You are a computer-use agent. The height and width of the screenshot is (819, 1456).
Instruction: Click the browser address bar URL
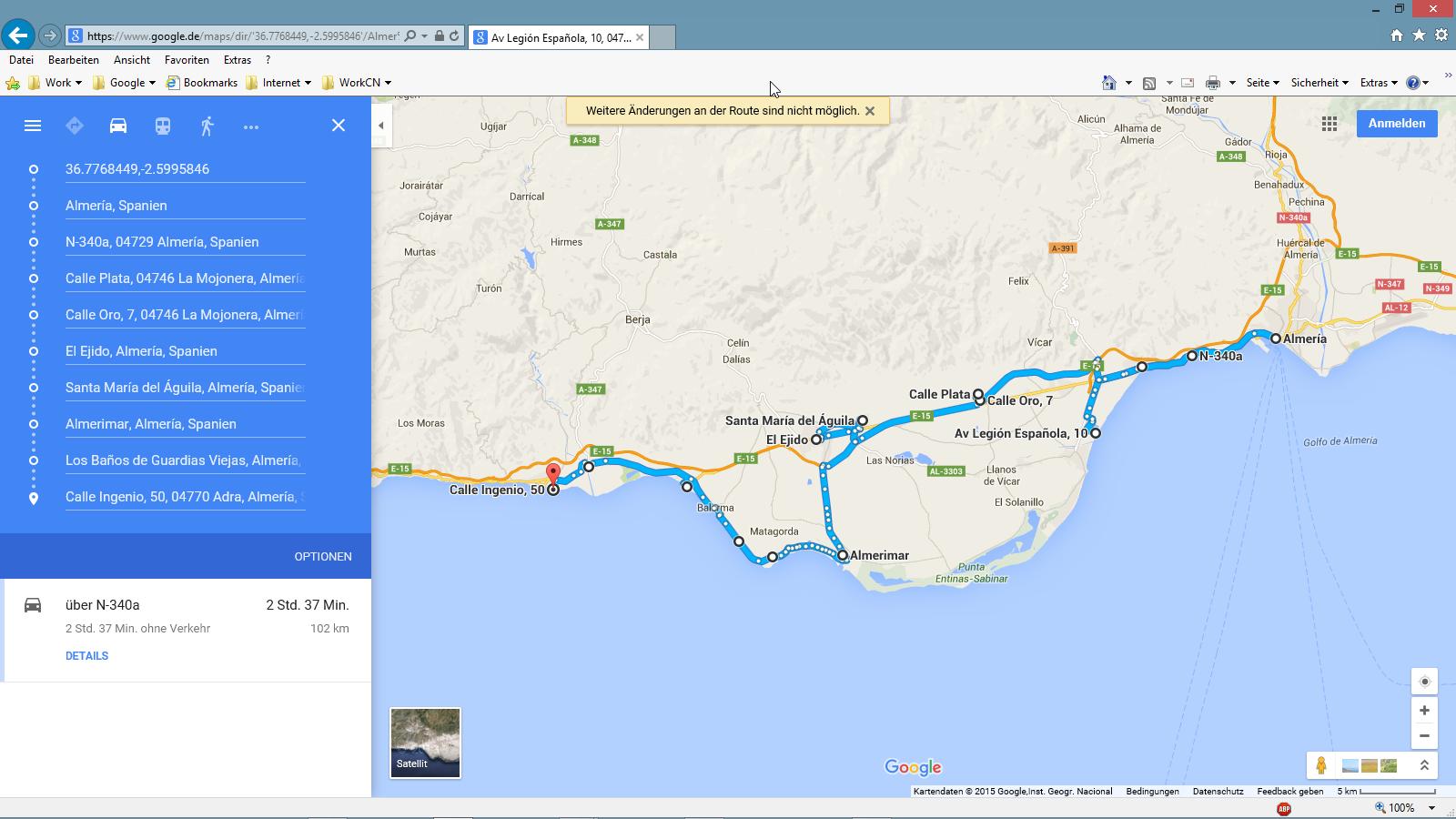[242, 36]
